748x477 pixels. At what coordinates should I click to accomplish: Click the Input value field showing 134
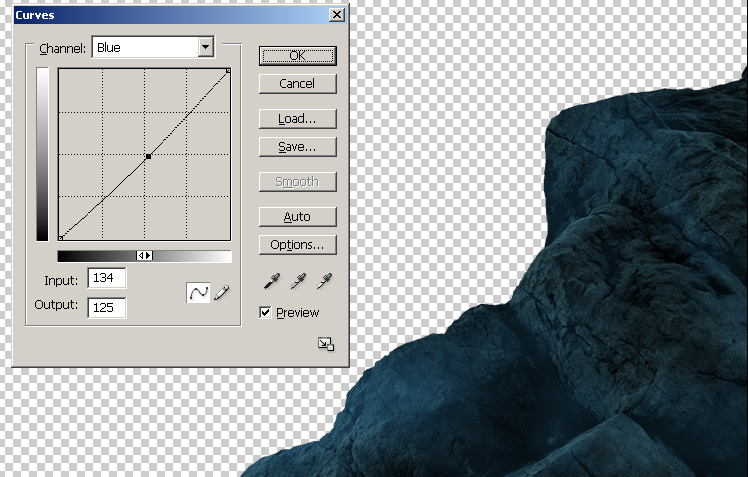pos(107,278)
